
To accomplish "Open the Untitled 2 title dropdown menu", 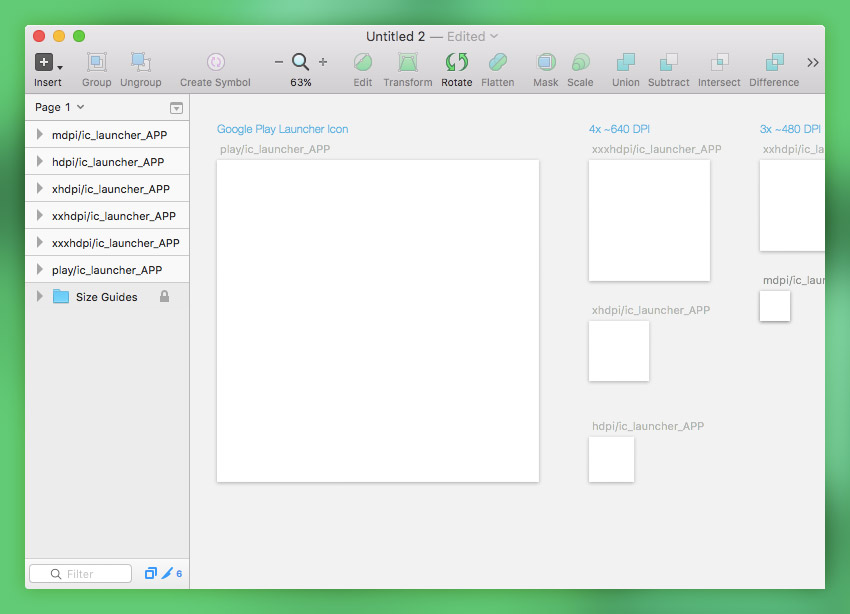I will click(x=494, y=37).
